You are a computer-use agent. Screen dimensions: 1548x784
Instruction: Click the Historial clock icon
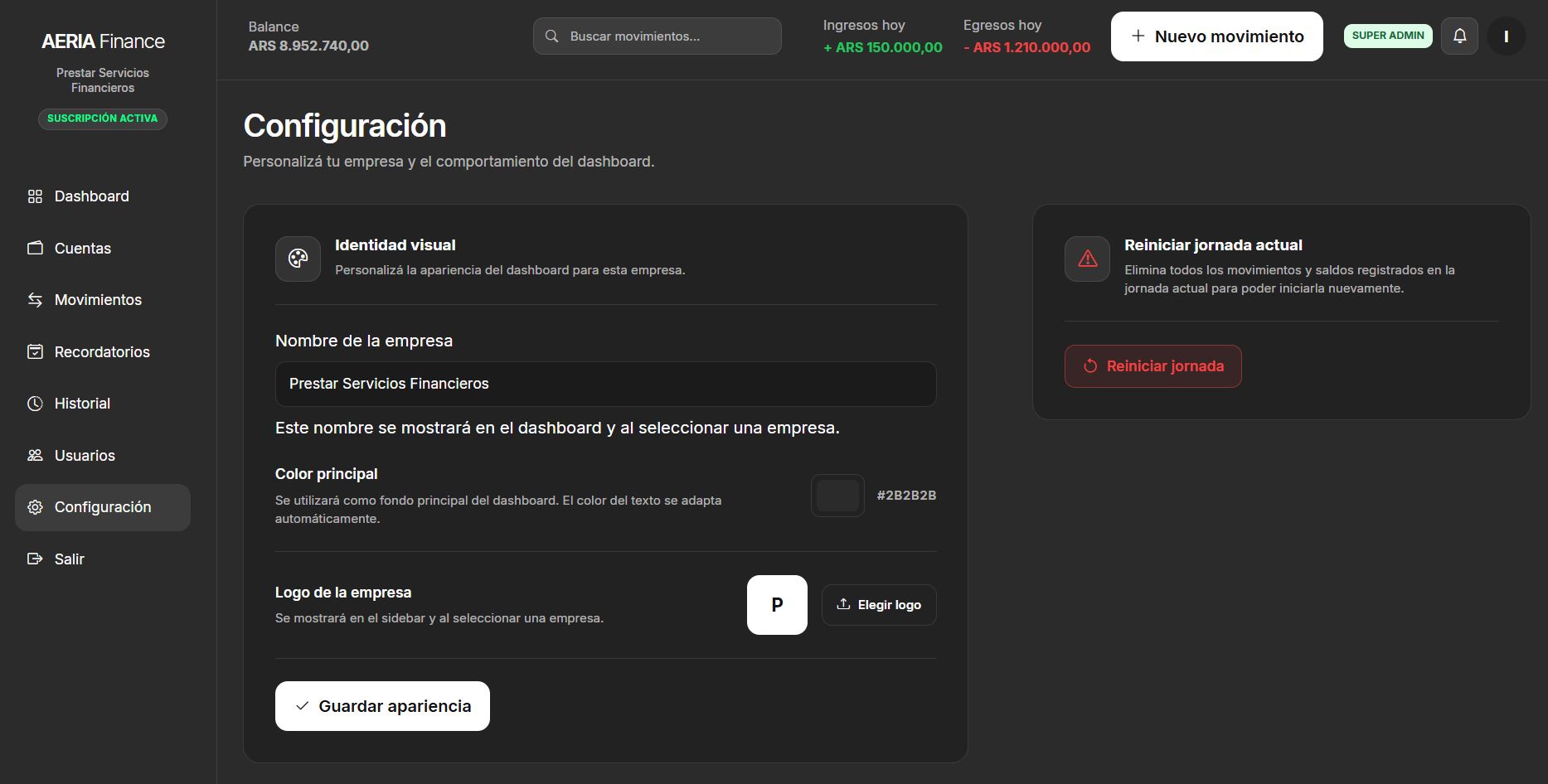click(x=35, y=404)
